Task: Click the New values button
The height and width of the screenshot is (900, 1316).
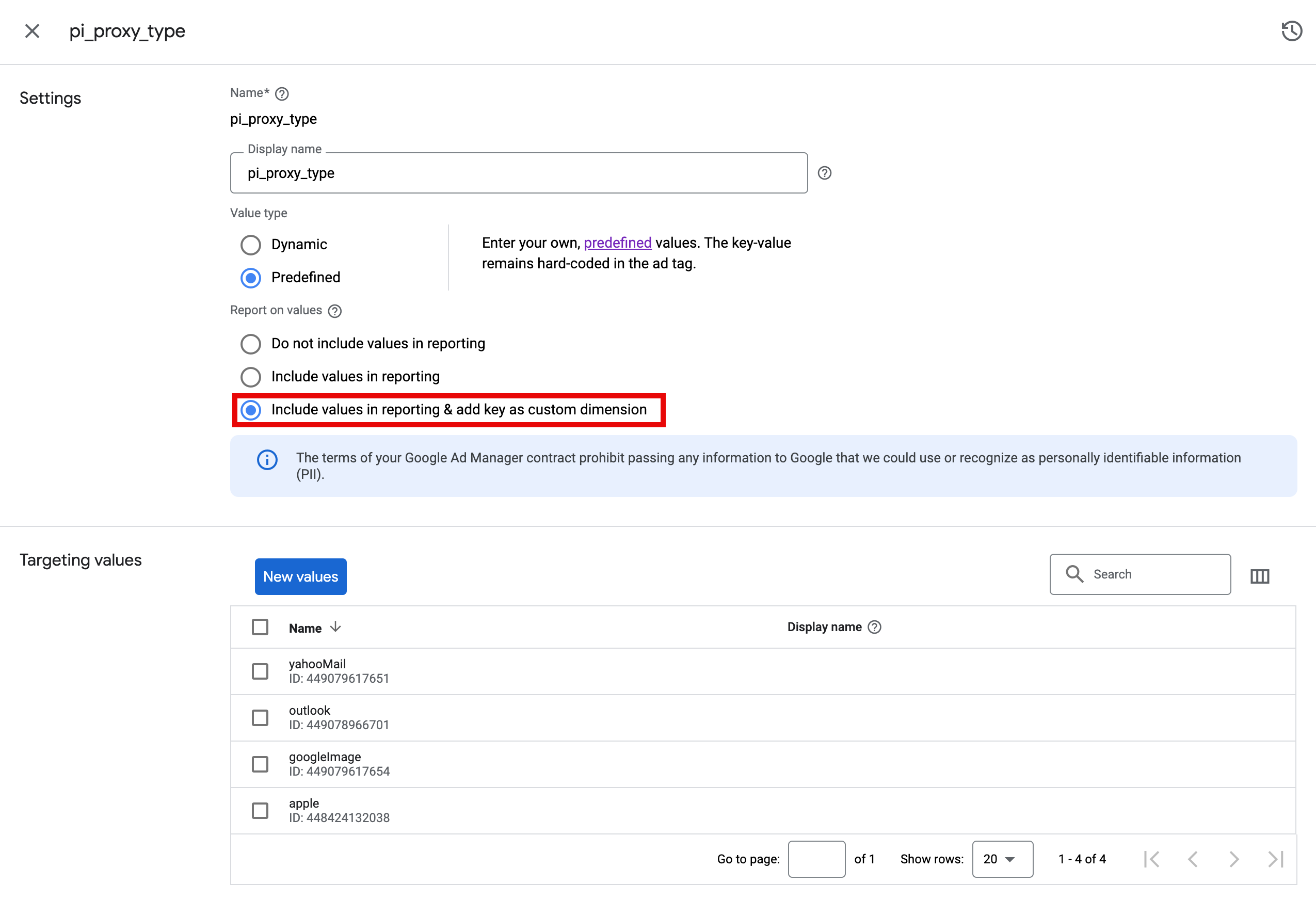Action: (300, 576)
